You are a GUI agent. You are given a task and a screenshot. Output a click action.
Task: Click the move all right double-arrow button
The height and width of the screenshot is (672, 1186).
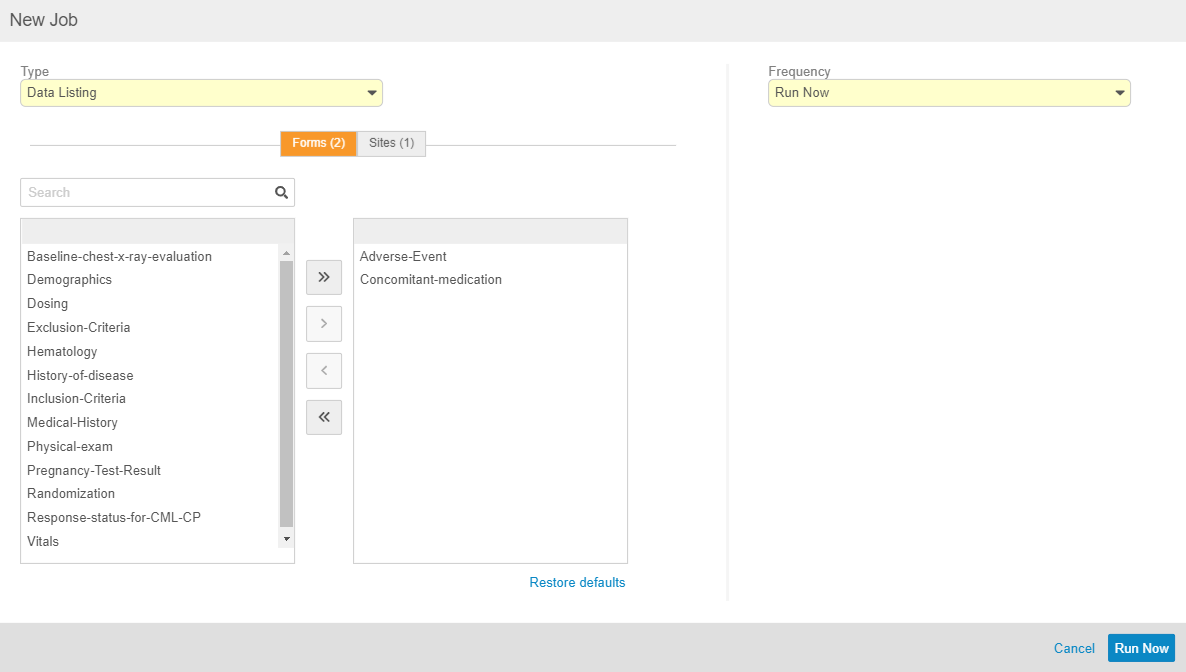click(x=323, y=277)
